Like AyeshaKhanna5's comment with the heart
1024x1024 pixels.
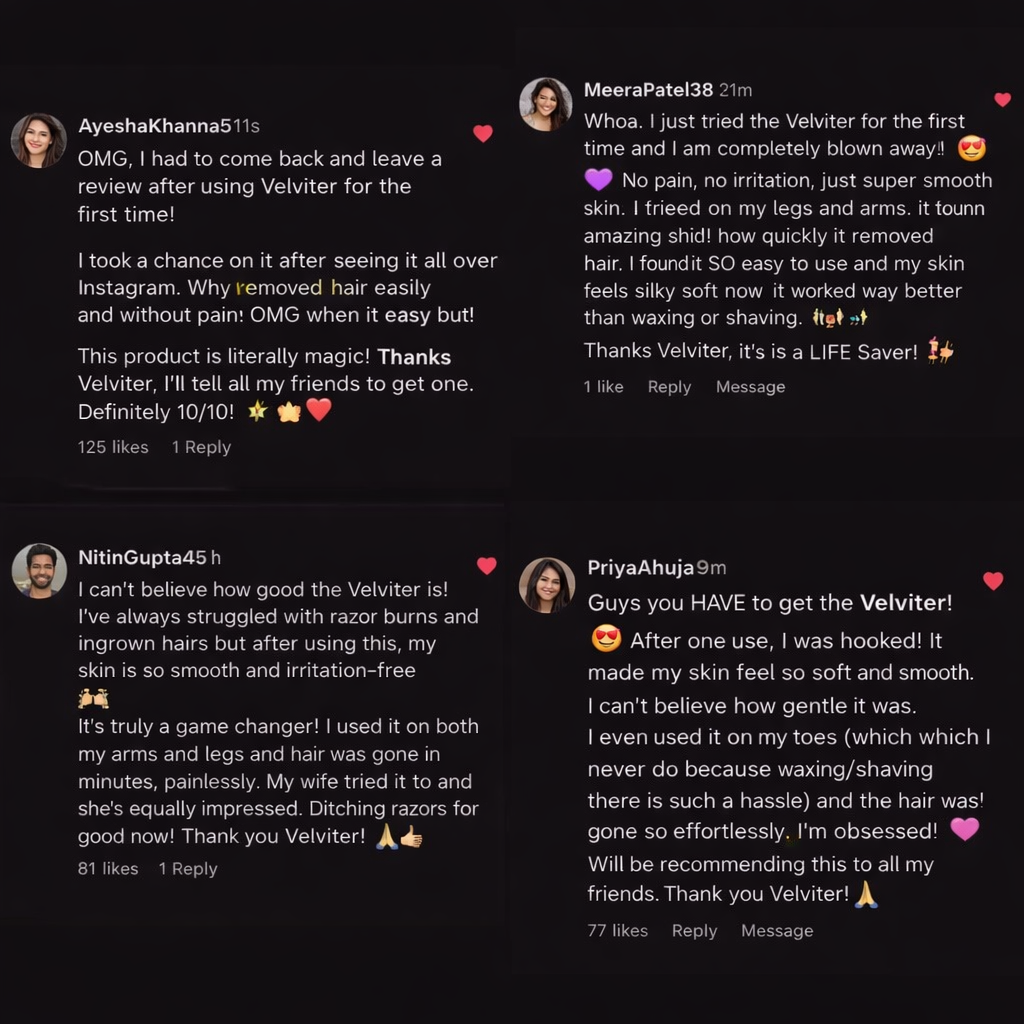tap(483, 133)
